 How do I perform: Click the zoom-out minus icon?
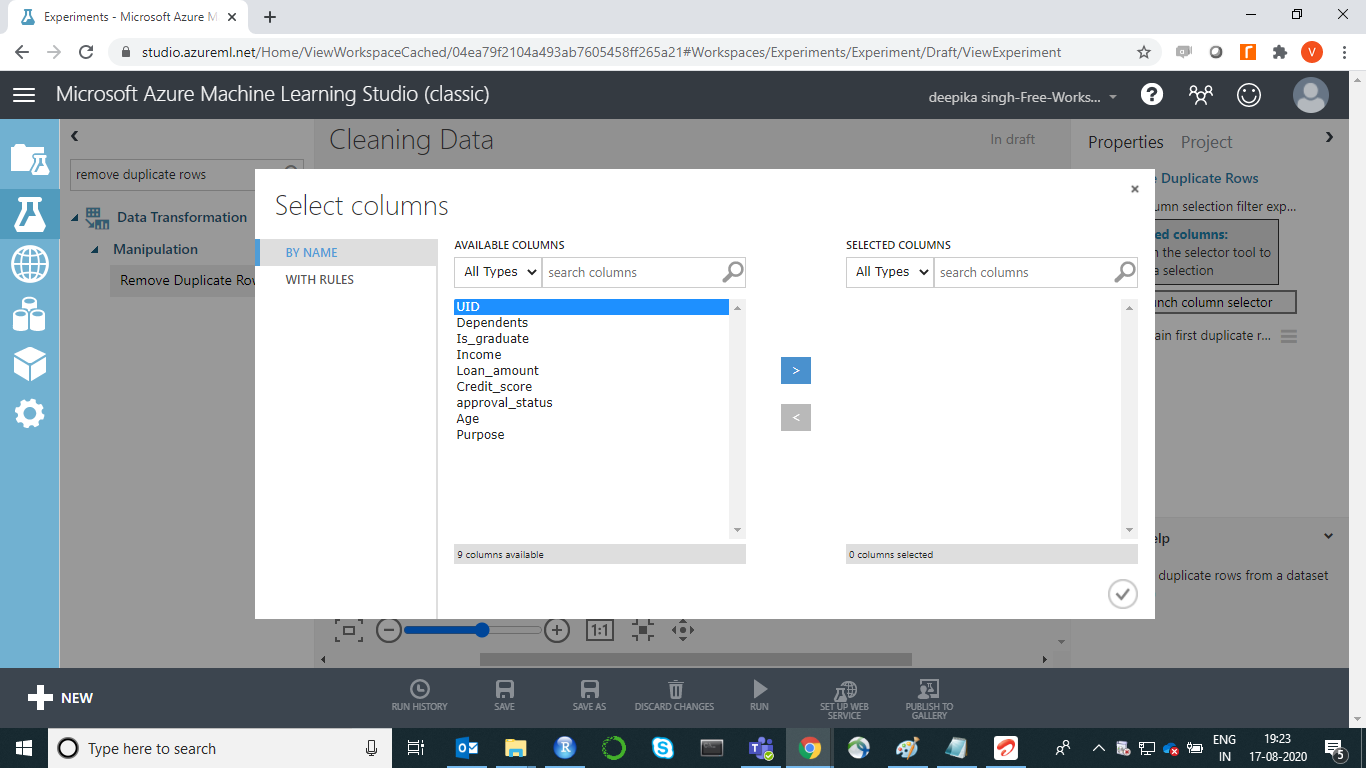point(389,630)
